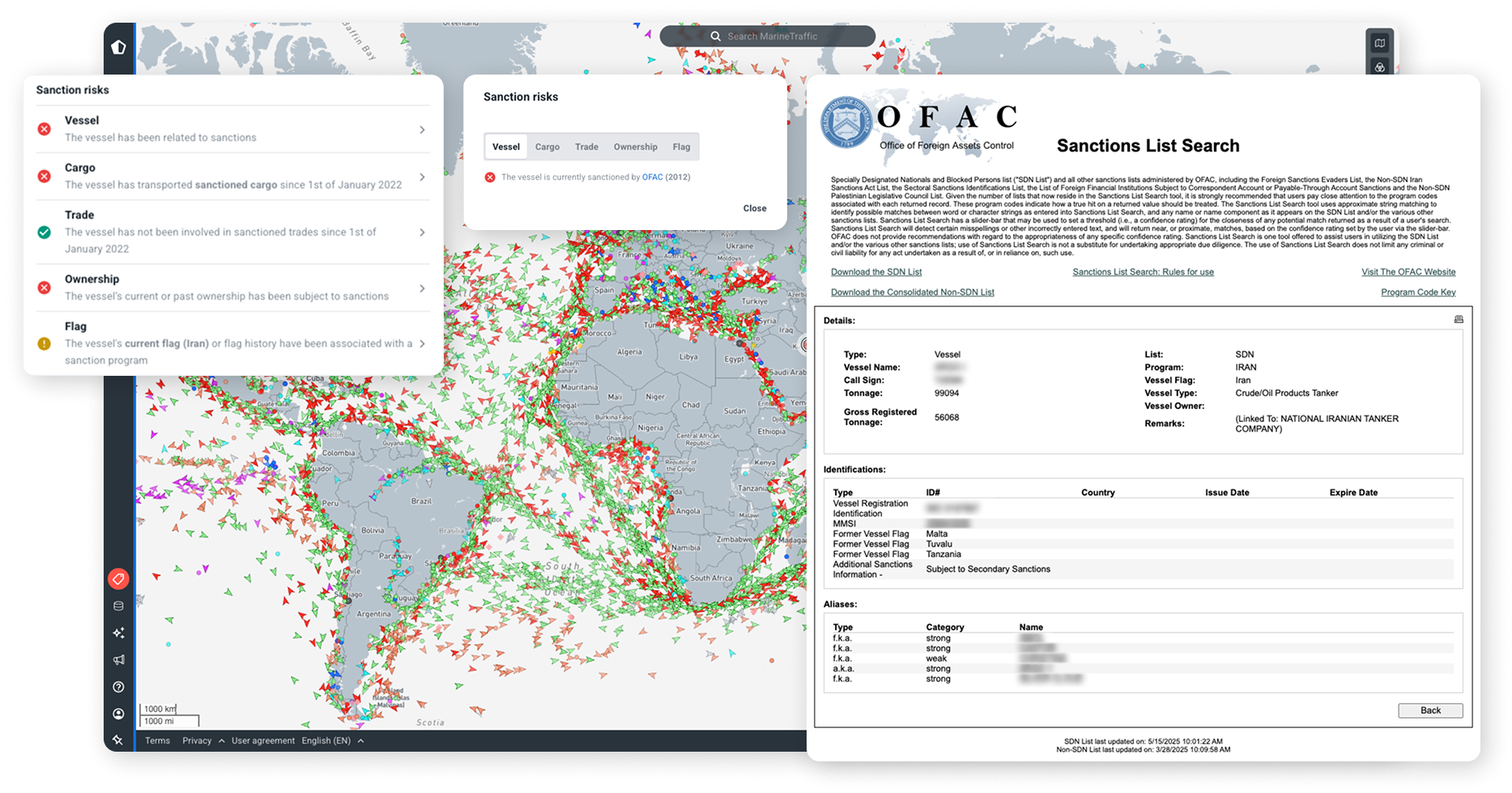Open the Privacy caret menu in the footer
This screenshot has width=1512, height=793.
click(221, 741)
